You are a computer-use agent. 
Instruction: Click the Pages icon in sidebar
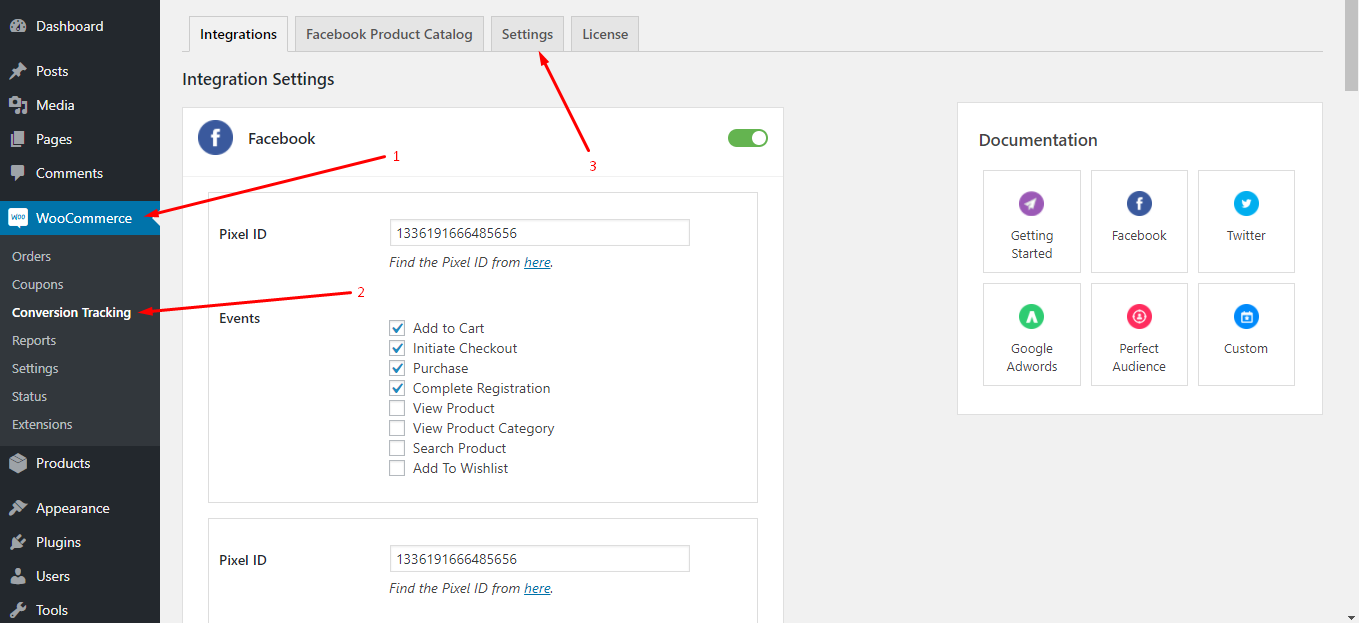click(x=18, y=139)
